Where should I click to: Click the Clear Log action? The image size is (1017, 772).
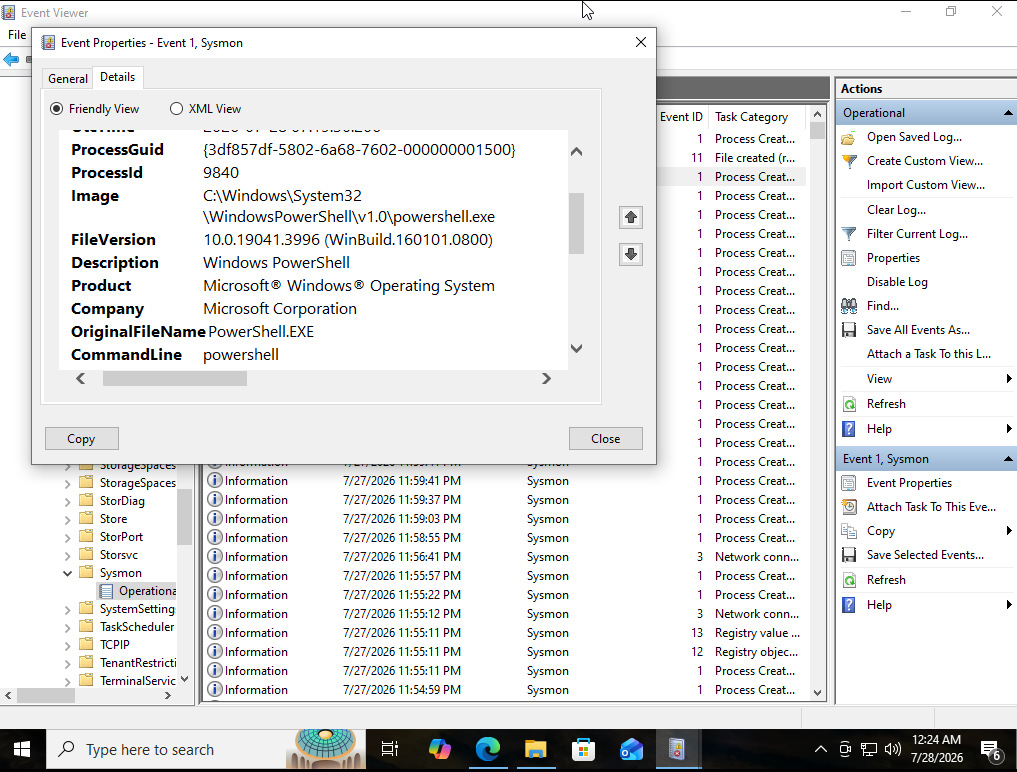(x=896, y=210)
